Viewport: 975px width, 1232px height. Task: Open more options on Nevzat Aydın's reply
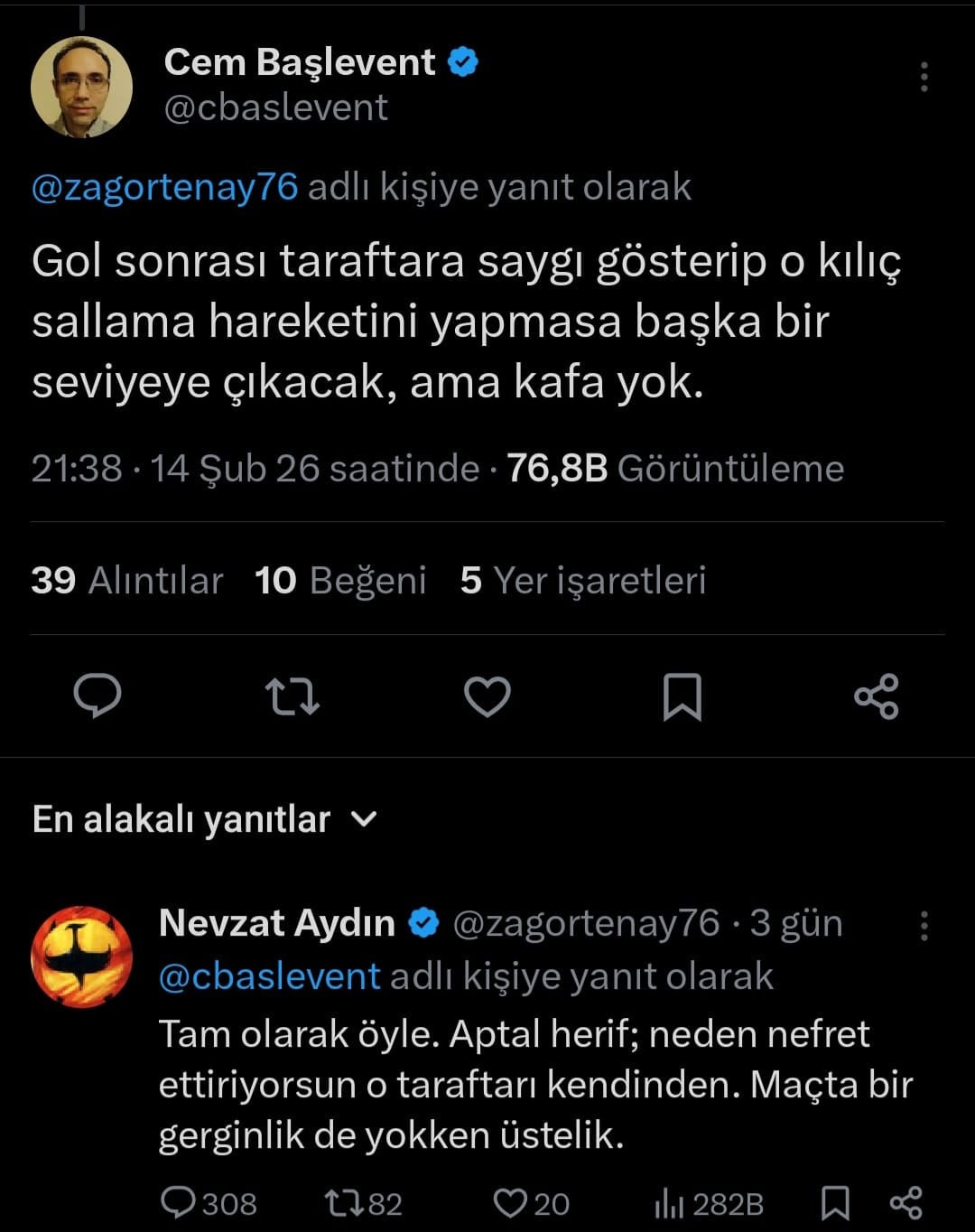(x=924, y=926)
